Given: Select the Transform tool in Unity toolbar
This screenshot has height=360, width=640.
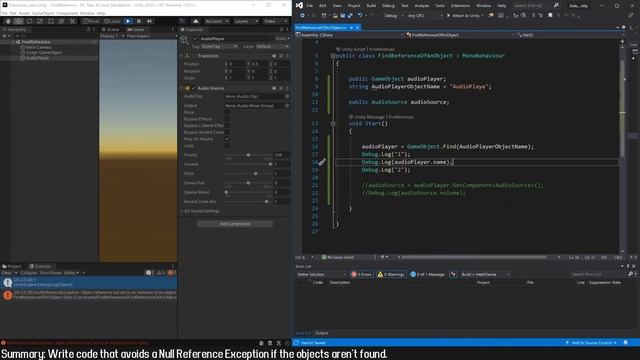Looking at the screenshot, I should (x=61, y=21).
